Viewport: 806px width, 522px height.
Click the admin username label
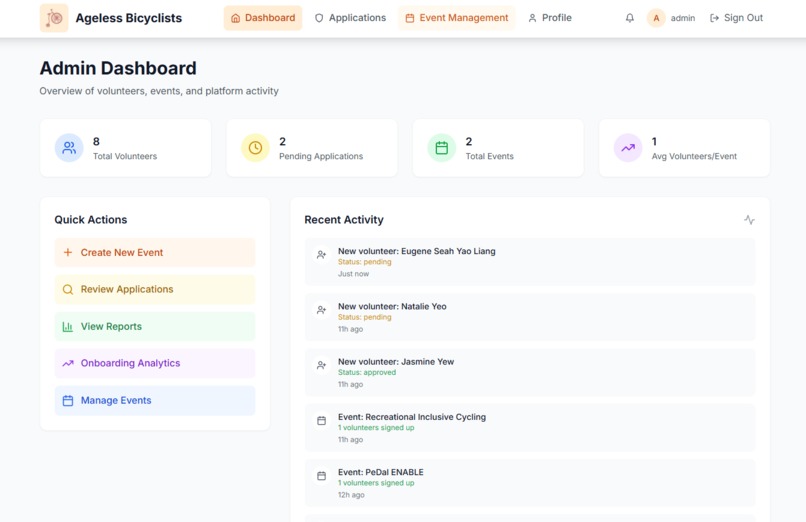point(683,18)
